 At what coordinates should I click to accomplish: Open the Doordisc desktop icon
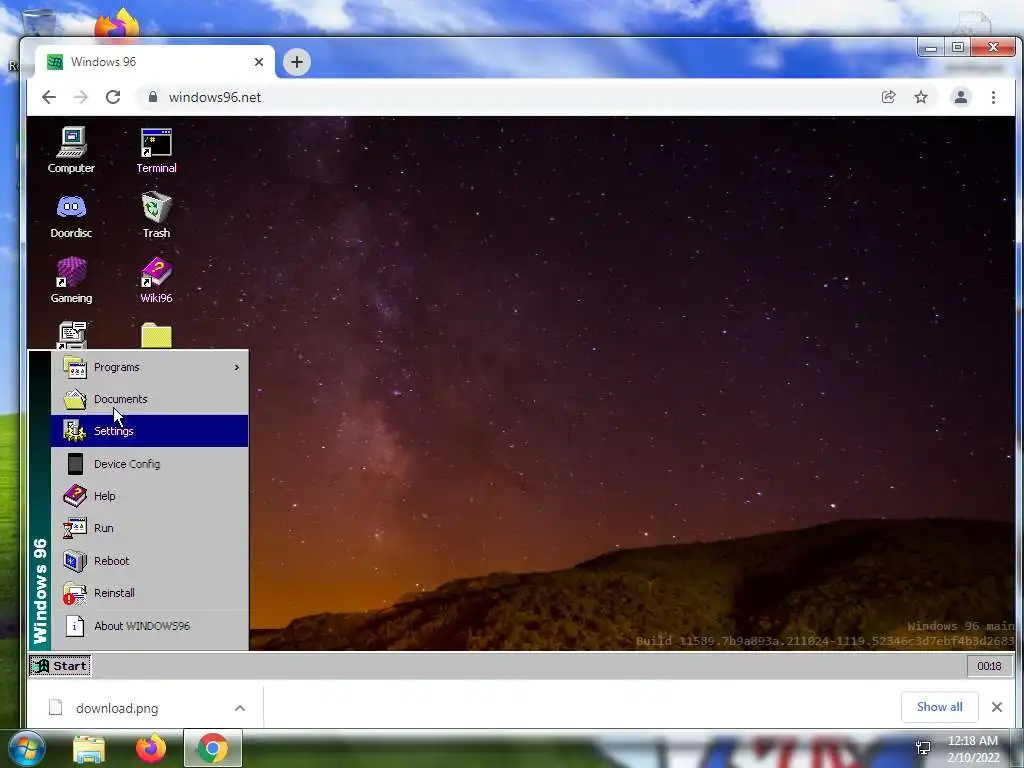71,216
